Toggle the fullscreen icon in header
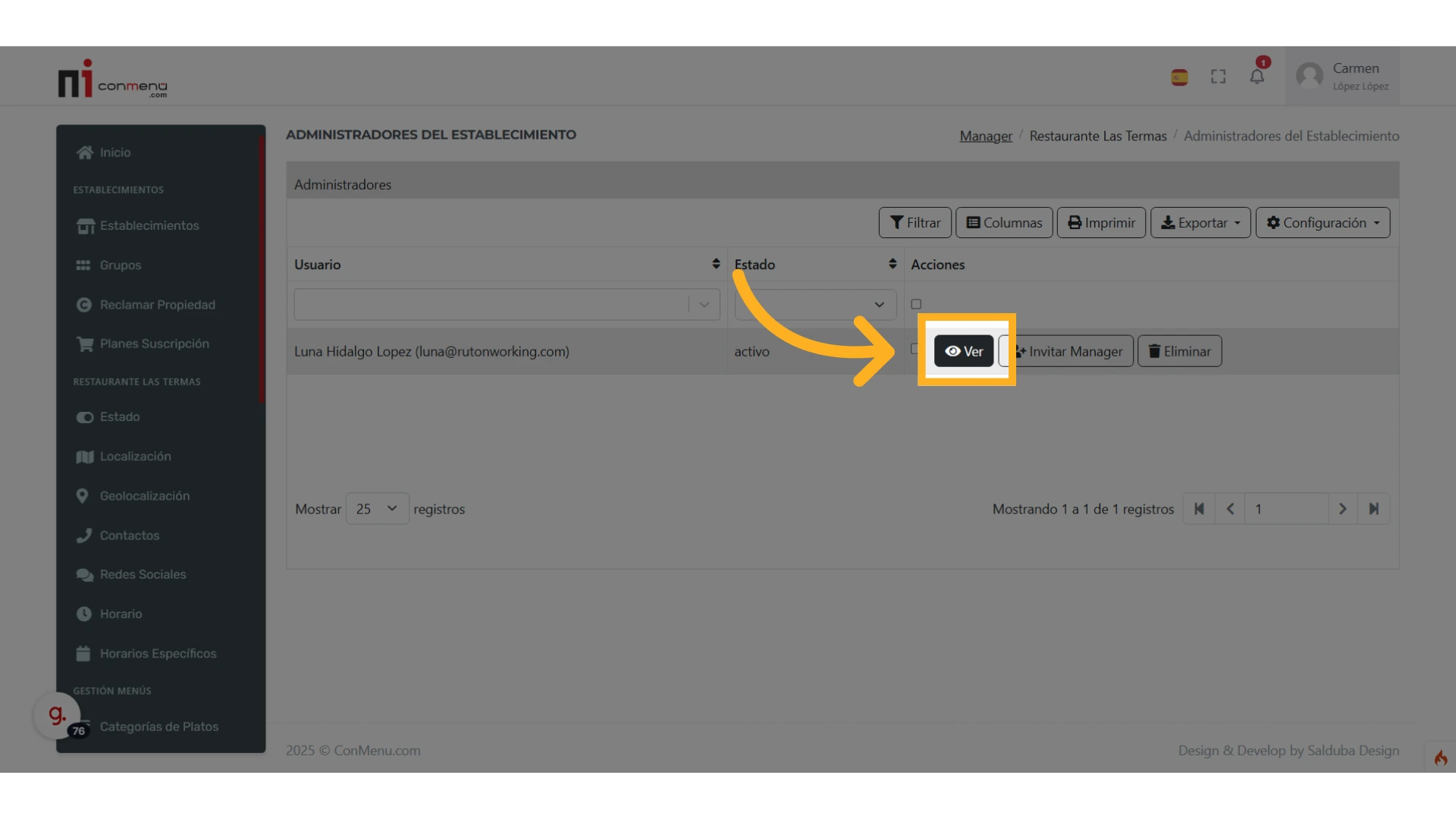 [1218, 77]
